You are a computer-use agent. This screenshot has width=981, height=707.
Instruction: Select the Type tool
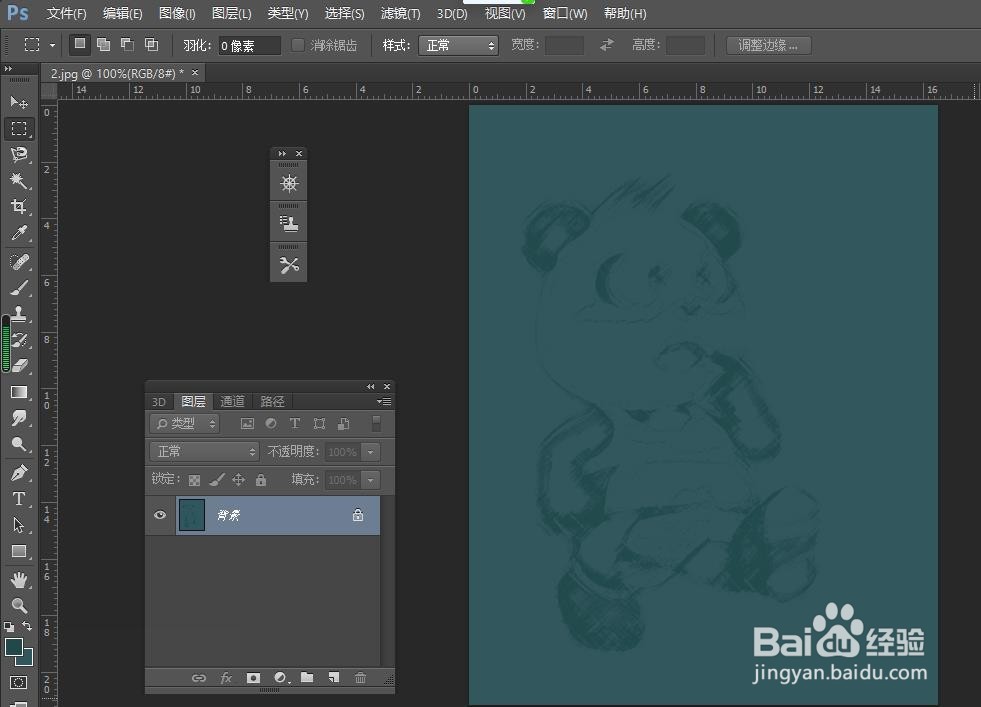19,499
